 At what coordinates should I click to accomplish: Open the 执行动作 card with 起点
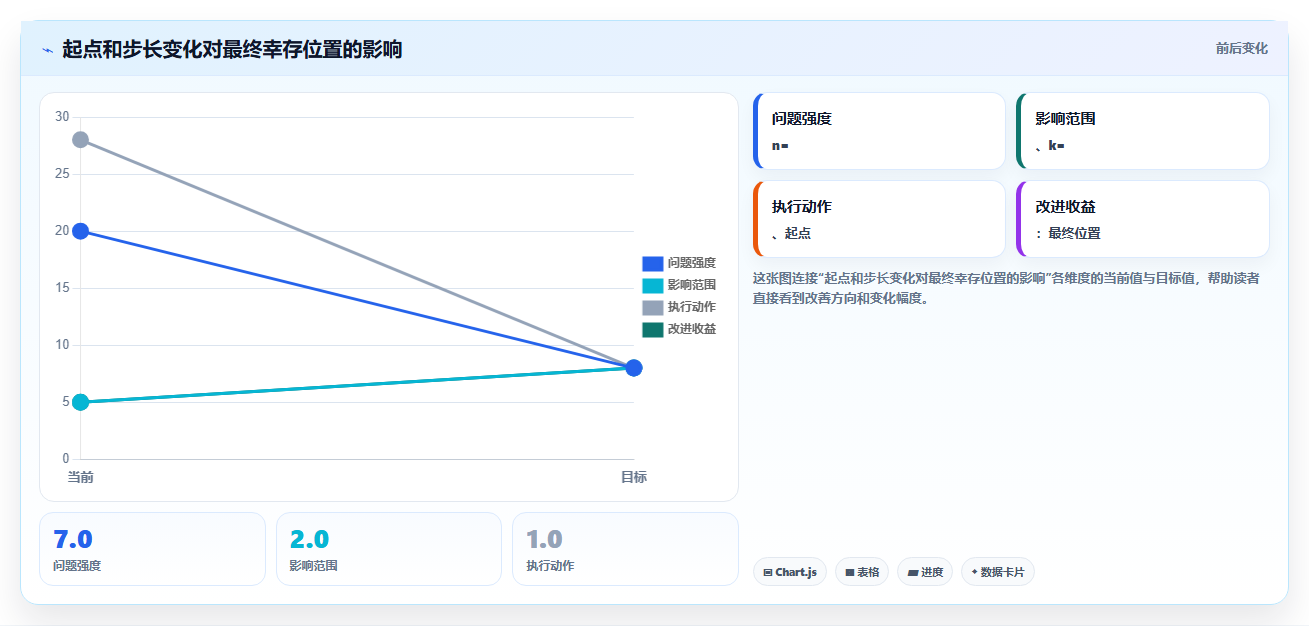[x=879, y=219]
